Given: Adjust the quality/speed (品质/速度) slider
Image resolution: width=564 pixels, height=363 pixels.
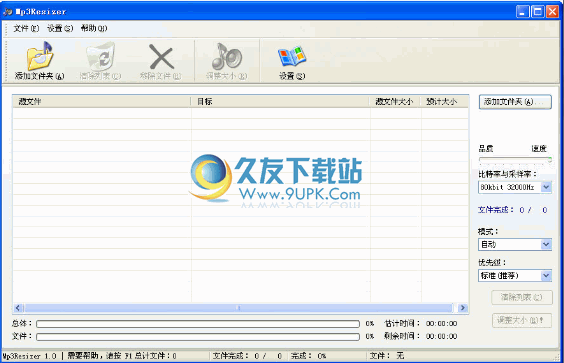Looking at the screenshot, I should 515,159.
